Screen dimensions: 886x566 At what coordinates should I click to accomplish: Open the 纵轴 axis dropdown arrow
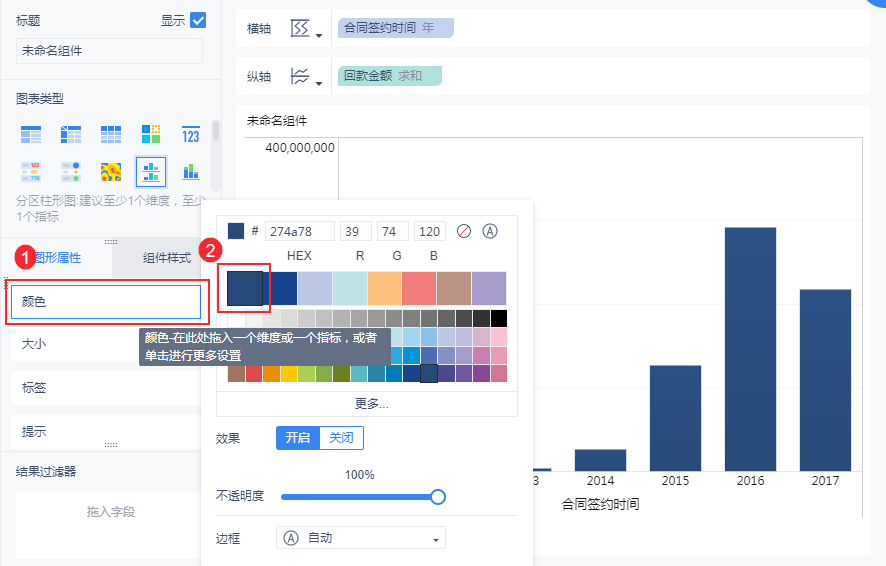319,83
